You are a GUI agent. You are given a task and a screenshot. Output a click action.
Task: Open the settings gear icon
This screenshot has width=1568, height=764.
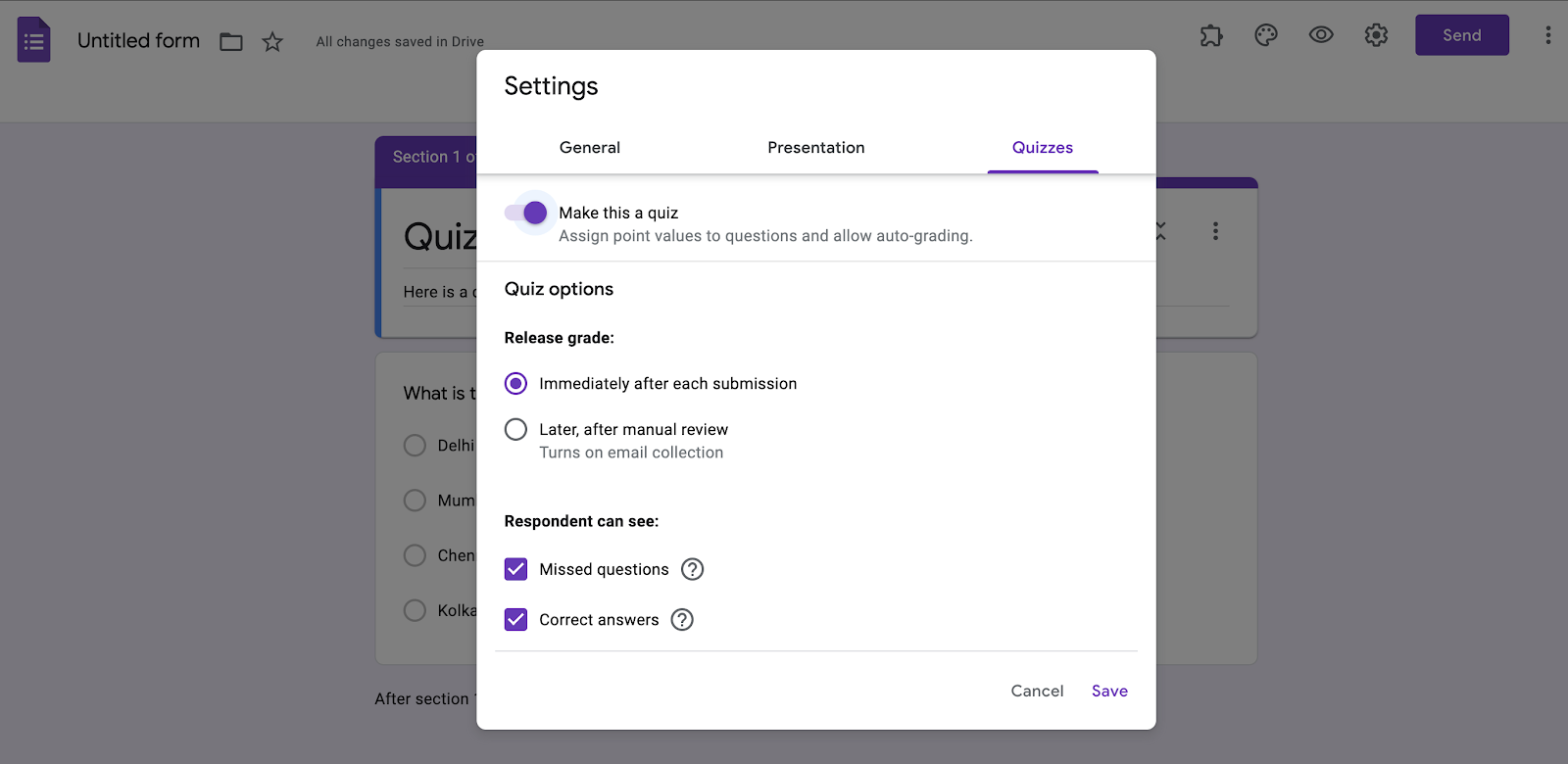pyautogui.click(x=1376, y=36)
